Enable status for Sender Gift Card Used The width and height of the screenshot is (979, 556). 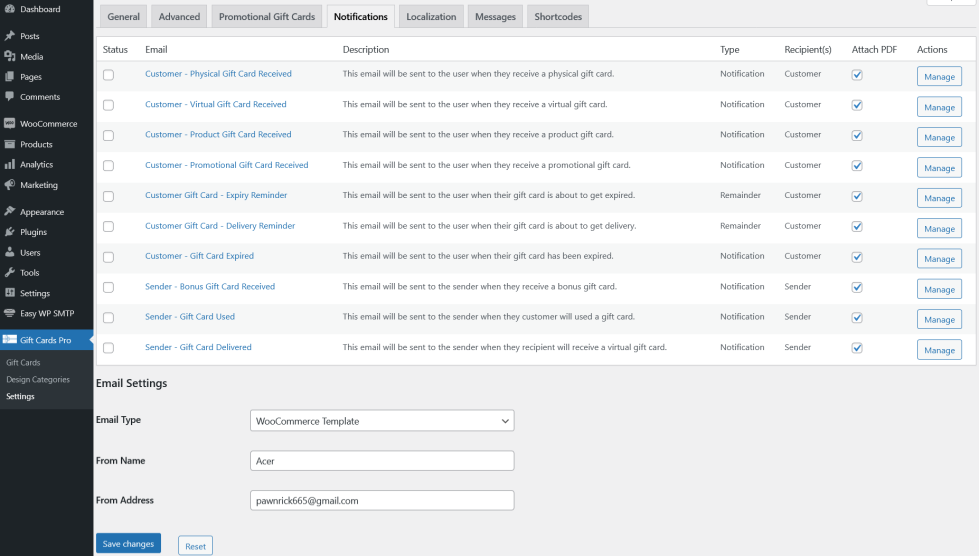tap(108, 318)
